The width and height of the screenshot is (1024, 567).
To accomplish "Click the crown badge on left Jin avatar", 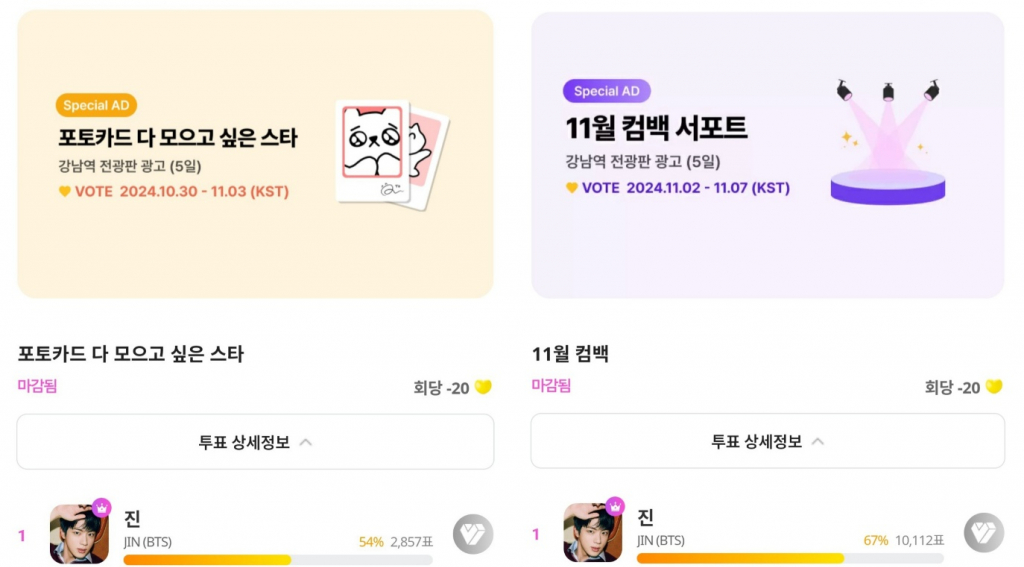I will pyautogui.click(x=102, y=507).
